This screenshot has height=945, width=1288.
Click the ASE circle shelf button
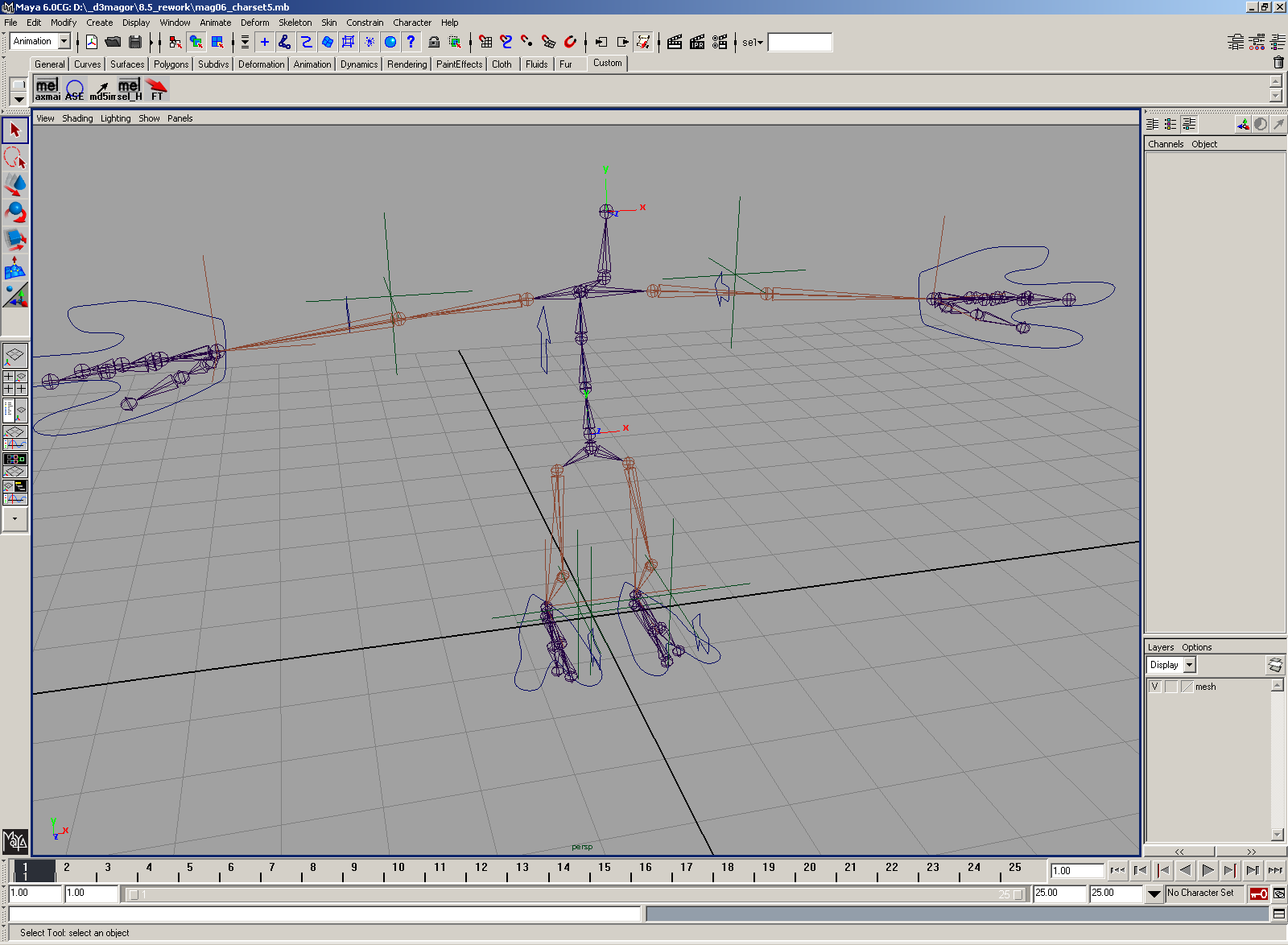(x=75, y=89)
